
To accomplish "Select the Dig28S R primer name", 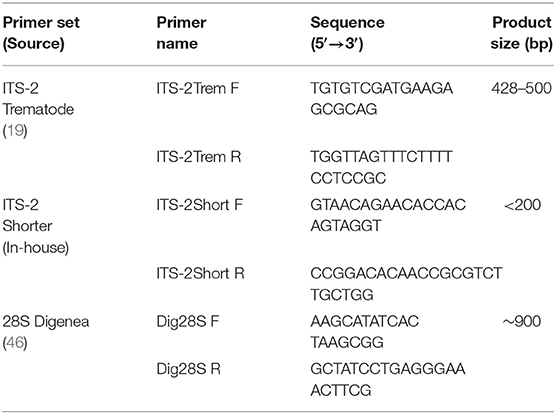I will tap(189, 369).
